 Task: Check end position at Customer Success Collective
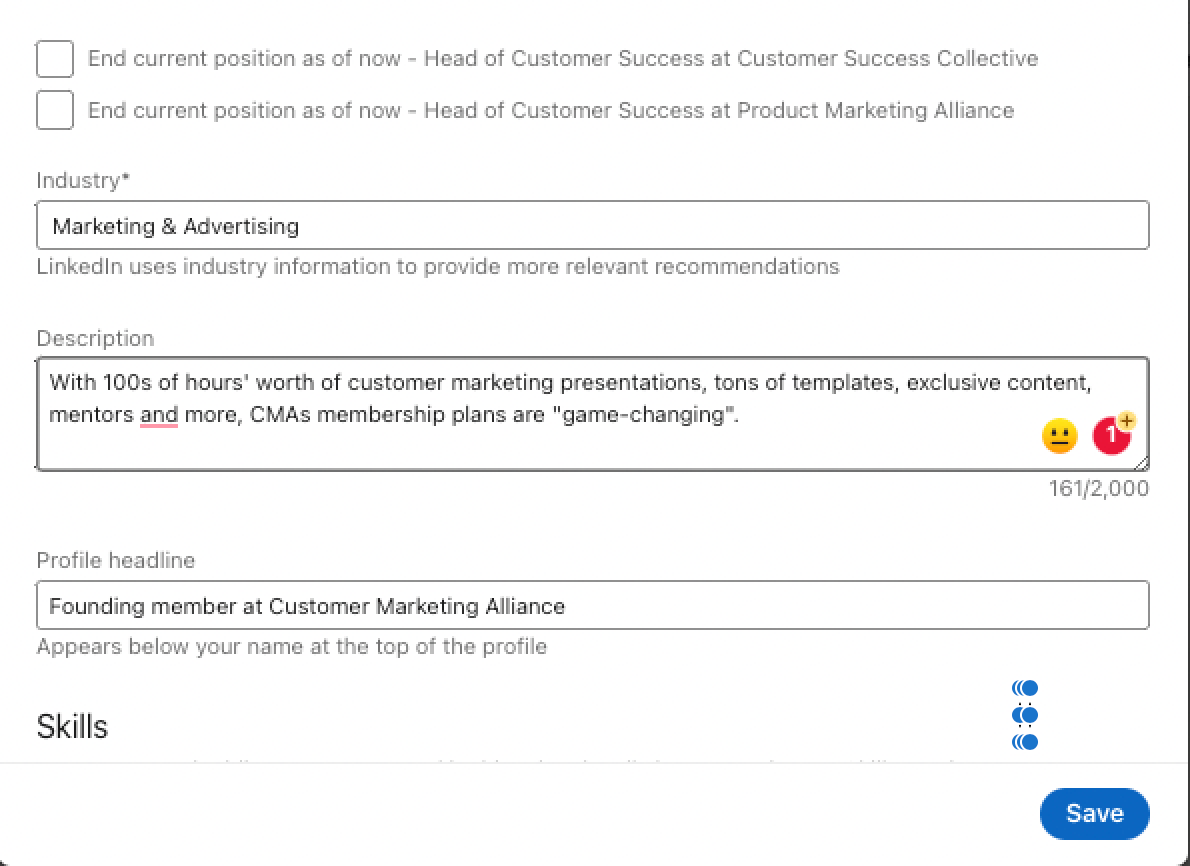tap(55, 59)
